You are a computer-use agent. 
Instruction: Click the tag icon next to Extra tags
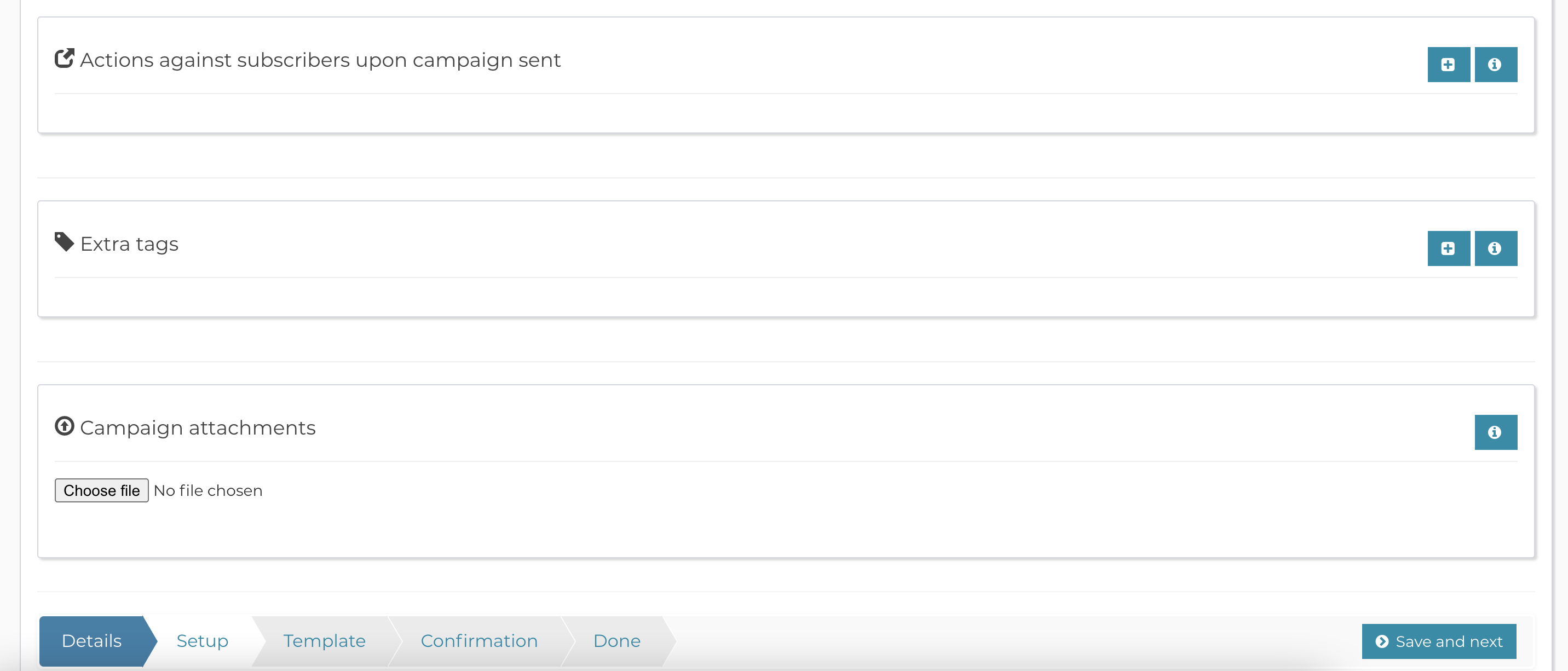[65, 242]
